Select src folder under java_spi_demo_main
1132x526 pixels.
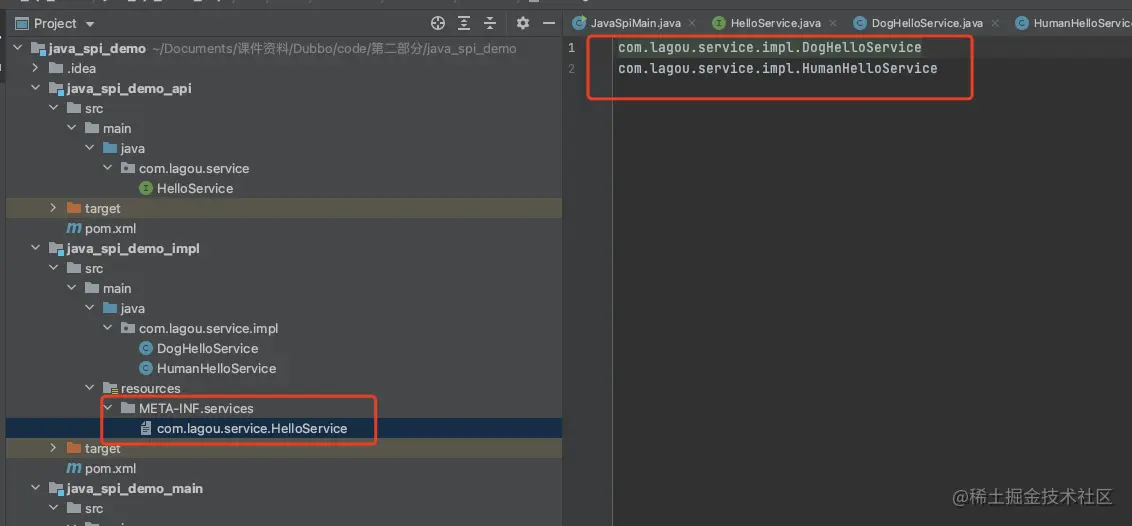[94, 509]
